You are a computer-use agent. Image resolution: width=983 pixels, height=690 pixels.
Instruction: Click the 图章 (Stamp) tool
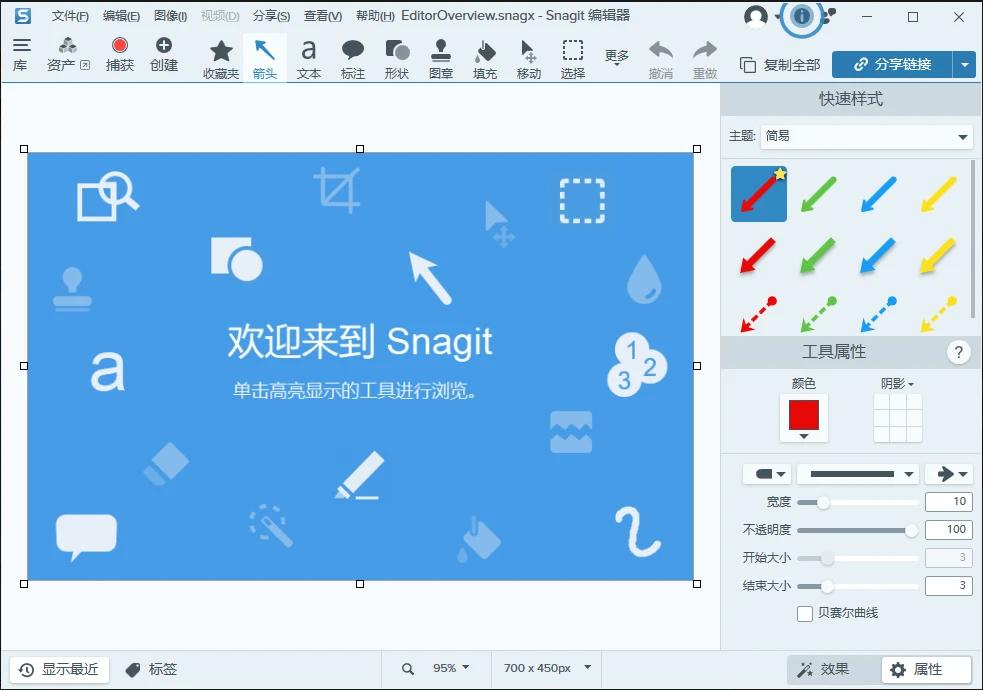pos(441,57)
